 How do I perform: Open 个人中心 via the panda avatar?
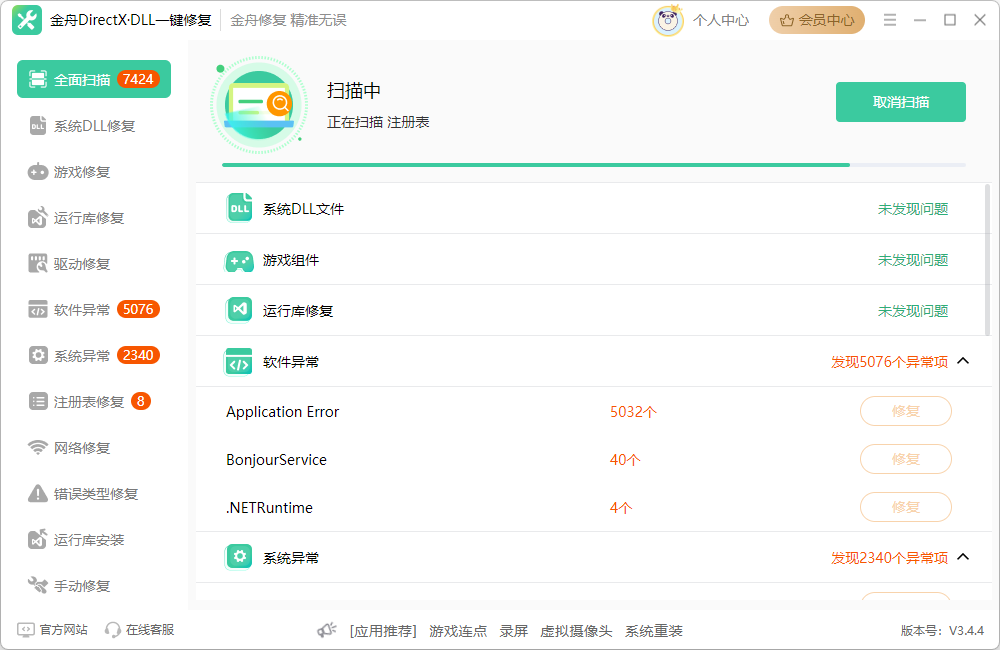coord(669,19)
